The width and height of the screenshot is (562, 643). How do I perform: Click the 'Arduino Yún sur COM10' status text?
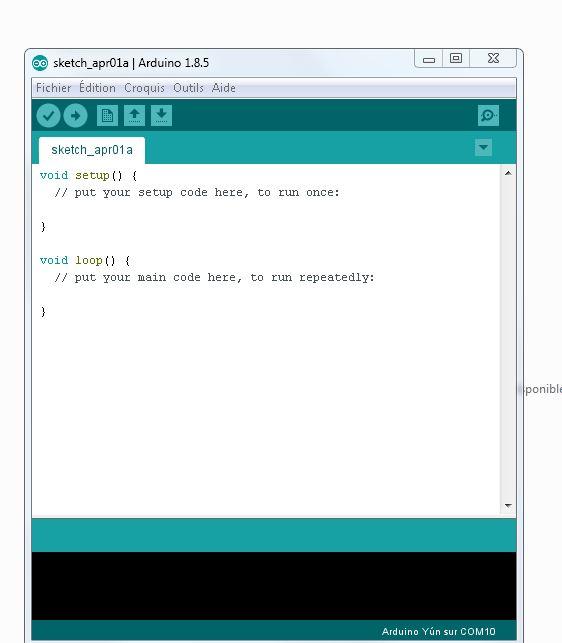[x=439, y=632]
